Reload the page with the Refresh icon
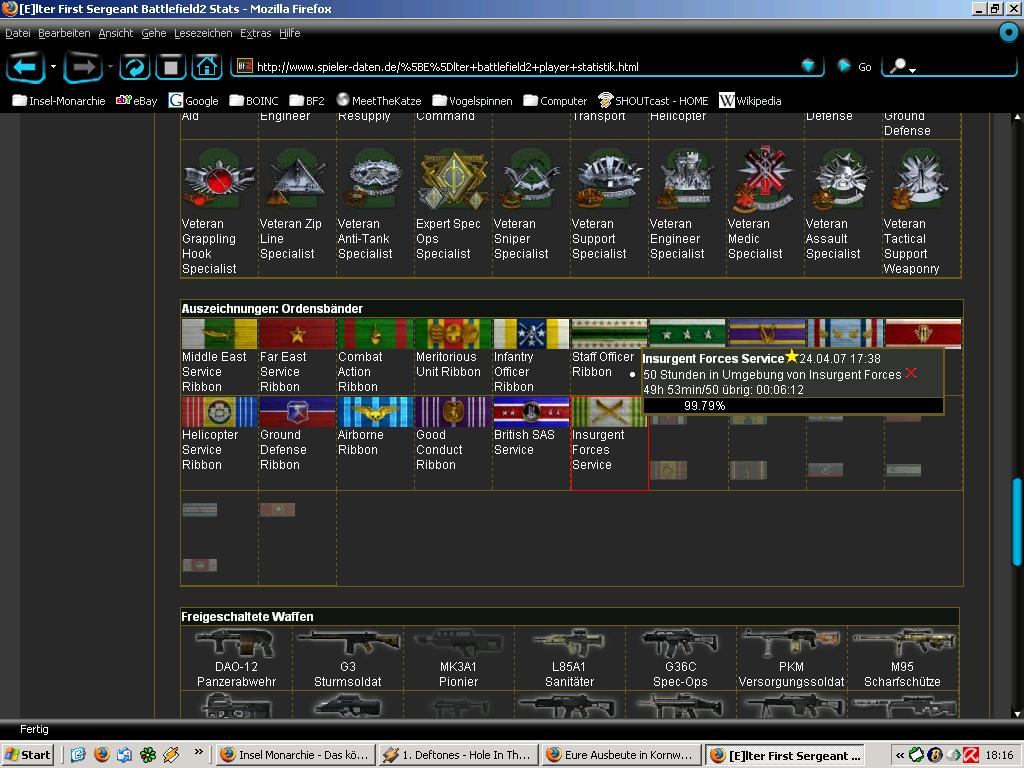Image resolution: width=1024 pixels, height=768 pixels. click(135, 67)
